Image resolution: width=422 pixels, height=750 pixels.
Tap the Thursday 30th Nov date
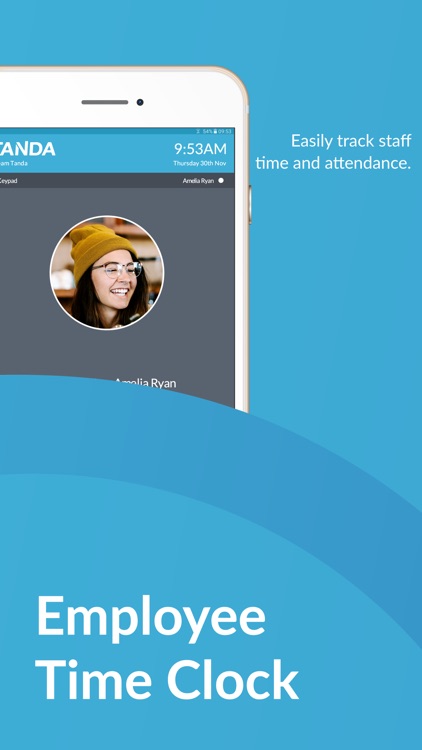(200, 163)
